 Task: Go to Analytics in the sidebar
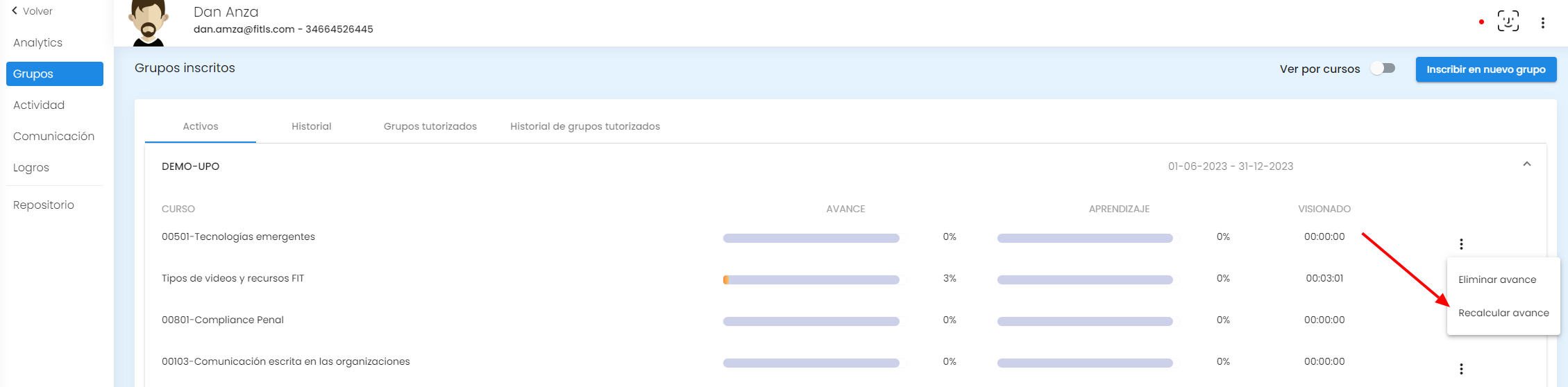click(x=38, y=43)
